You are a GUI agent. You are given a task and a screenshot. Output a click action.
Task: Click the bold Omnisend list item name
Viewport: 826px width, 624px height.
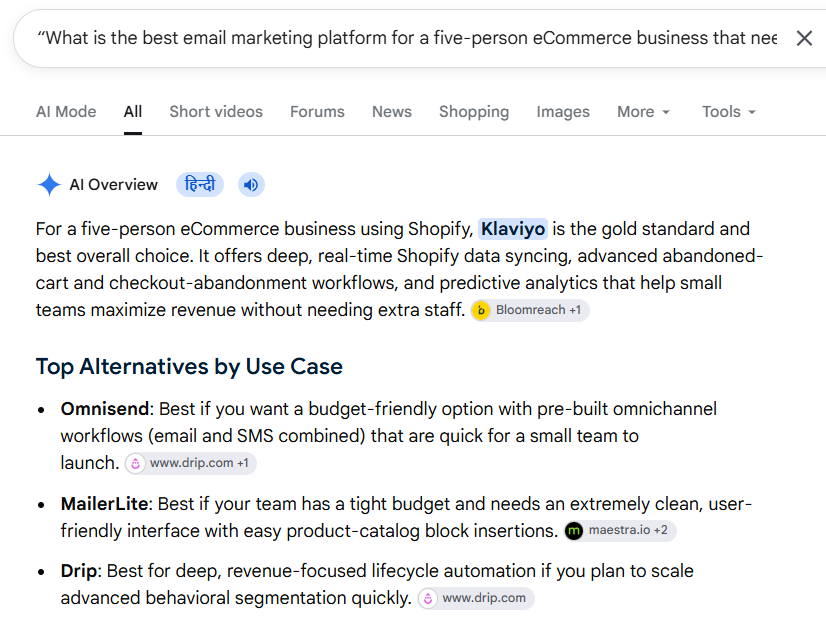click(105, 409)
